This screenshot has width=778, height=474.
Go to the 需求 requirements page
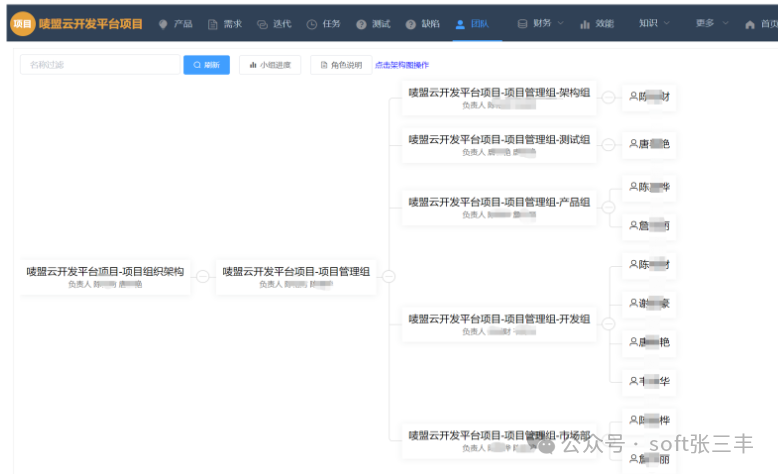coord(225,23)
